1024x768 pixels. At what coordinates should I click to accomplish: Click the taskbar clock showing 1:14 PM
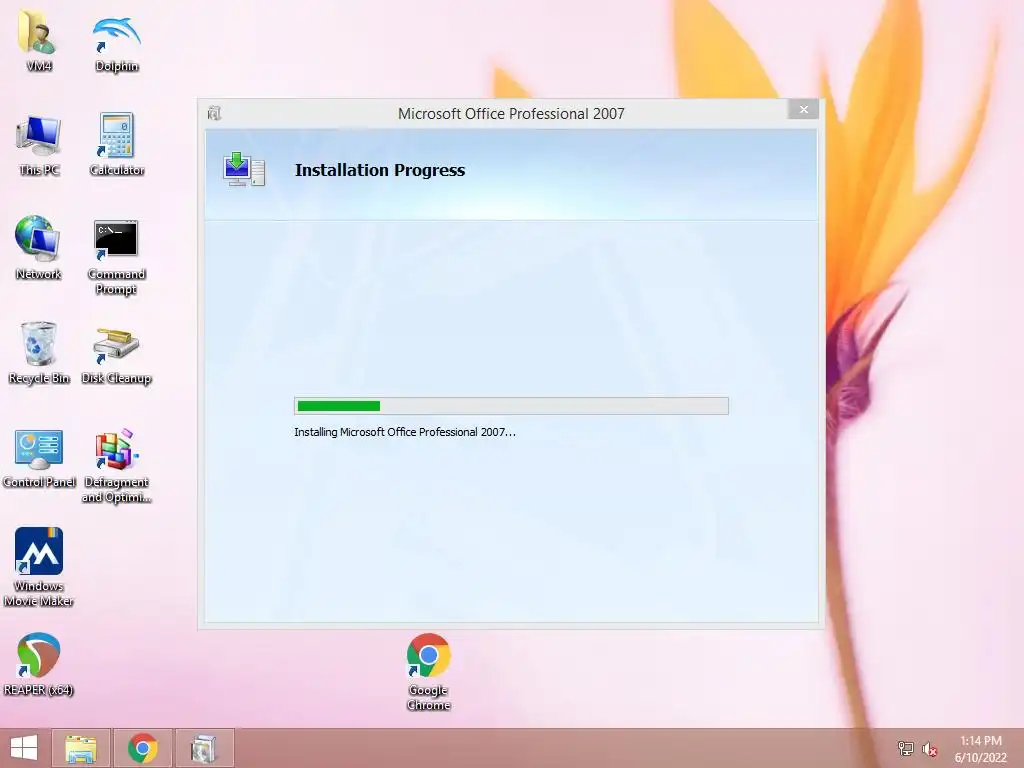click(x=980, y=748)
